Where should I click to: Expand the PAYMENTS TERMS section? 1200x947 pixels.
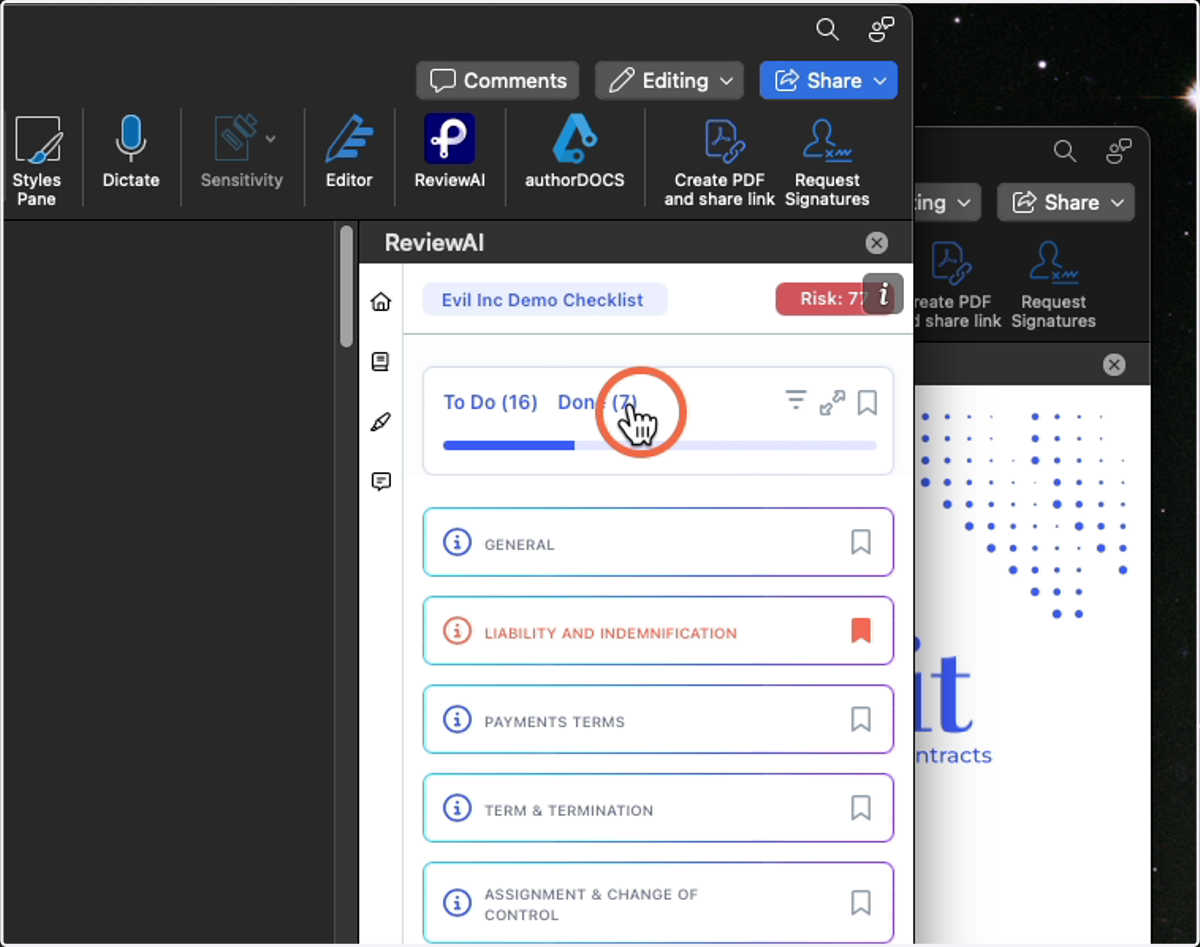(658, 720)
